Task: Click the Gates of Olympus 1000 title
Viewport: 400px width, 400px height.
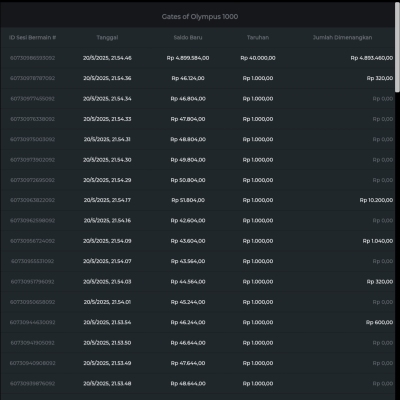Action: (200, 17)
